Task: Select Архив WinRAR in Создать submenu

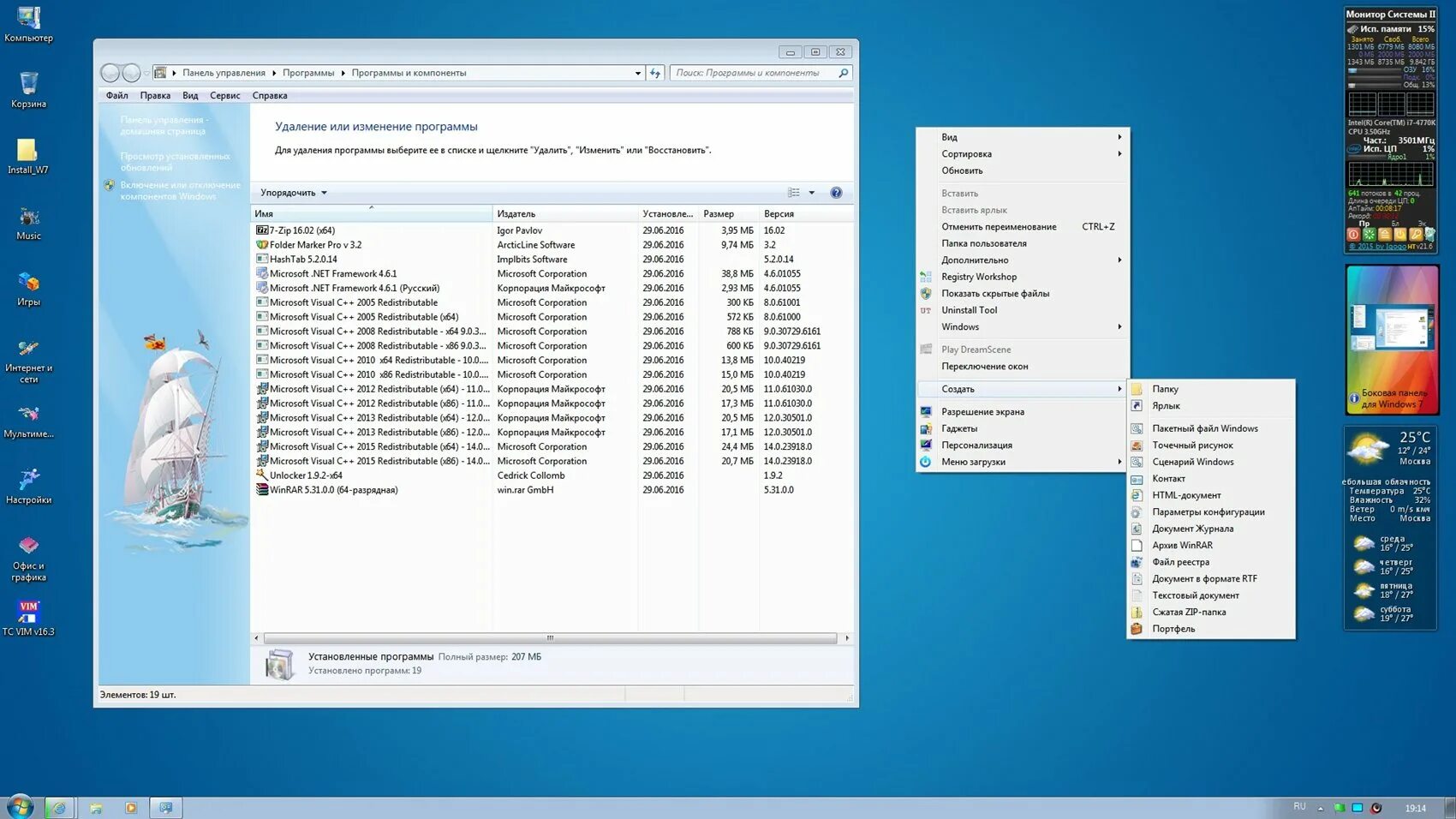Action: pos(1210,546)
